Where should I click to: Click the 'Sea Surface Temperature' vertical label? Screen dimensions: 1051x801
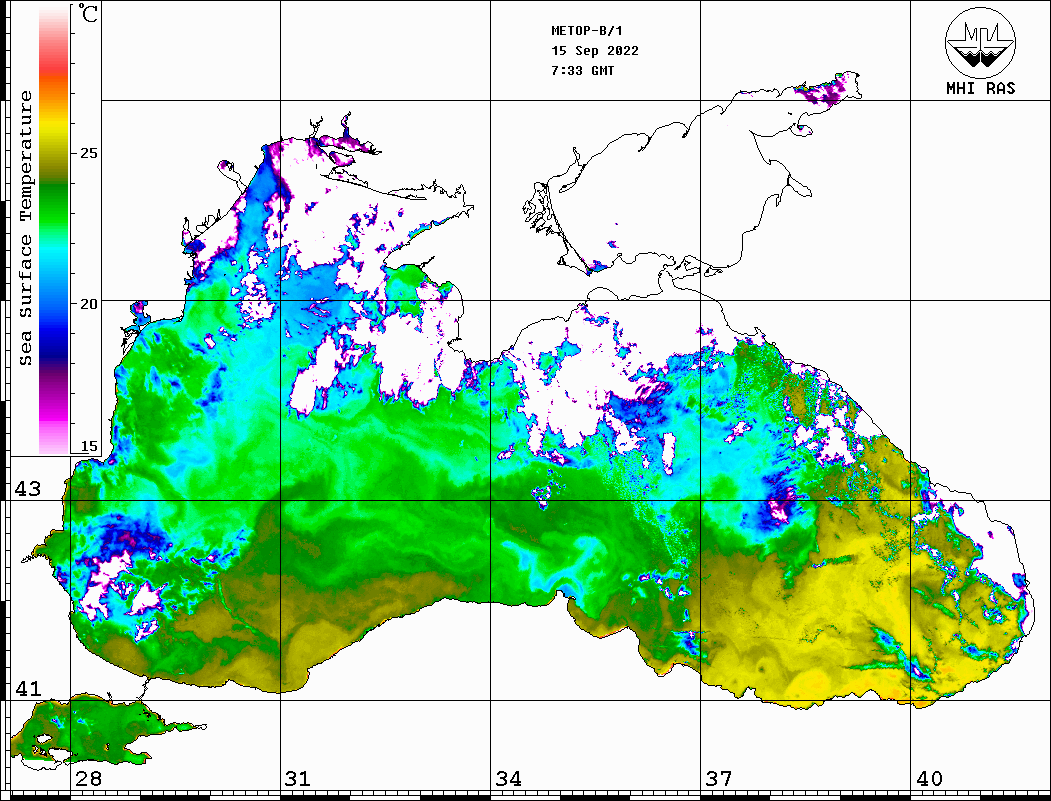(25, 228)
